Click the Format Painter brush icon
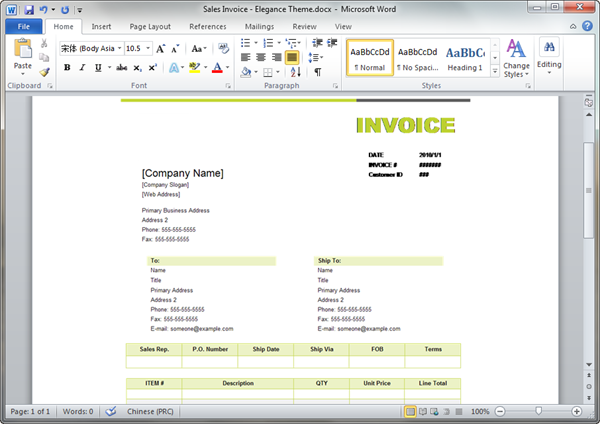The image size is (600, 424). pos(45,71)
